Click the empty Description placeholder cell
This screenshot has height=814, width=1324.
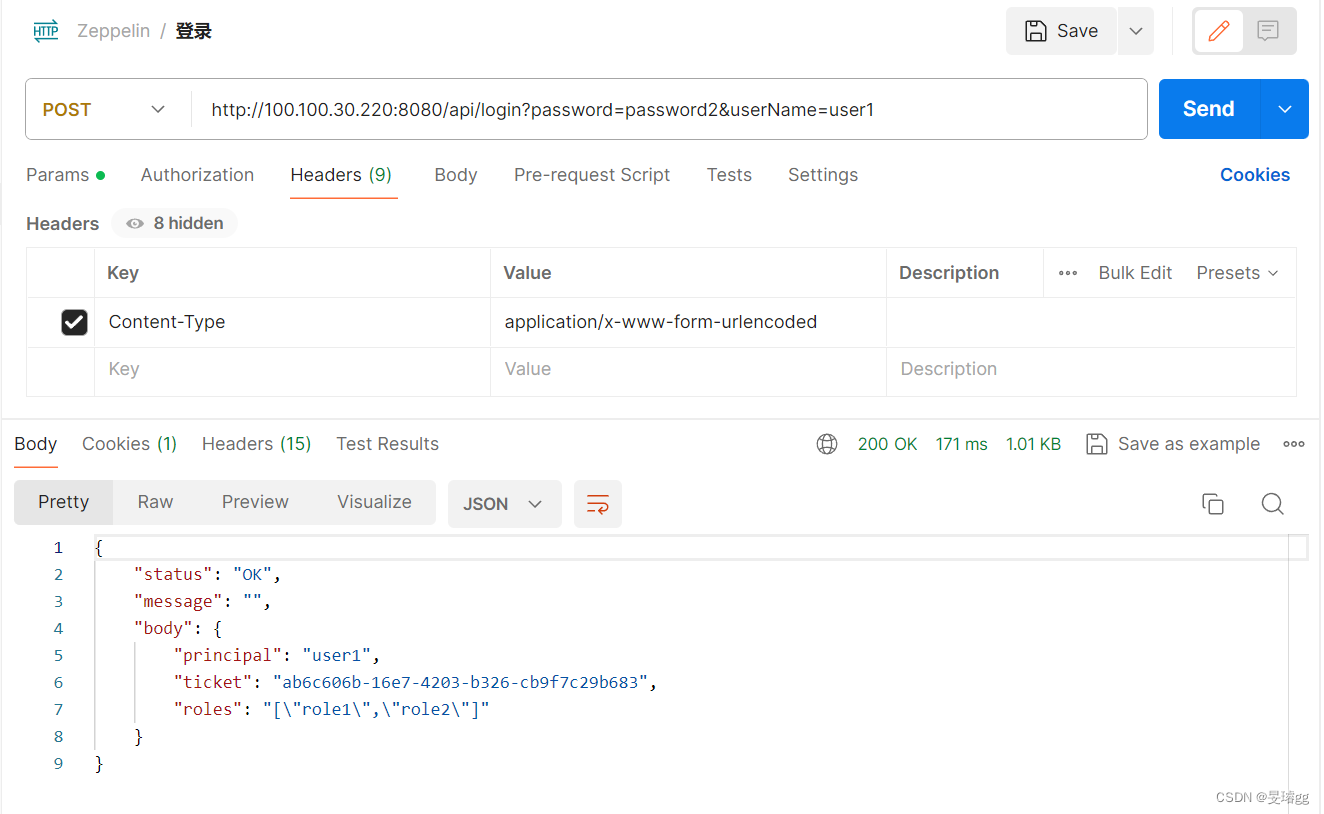coord(1091,370)
